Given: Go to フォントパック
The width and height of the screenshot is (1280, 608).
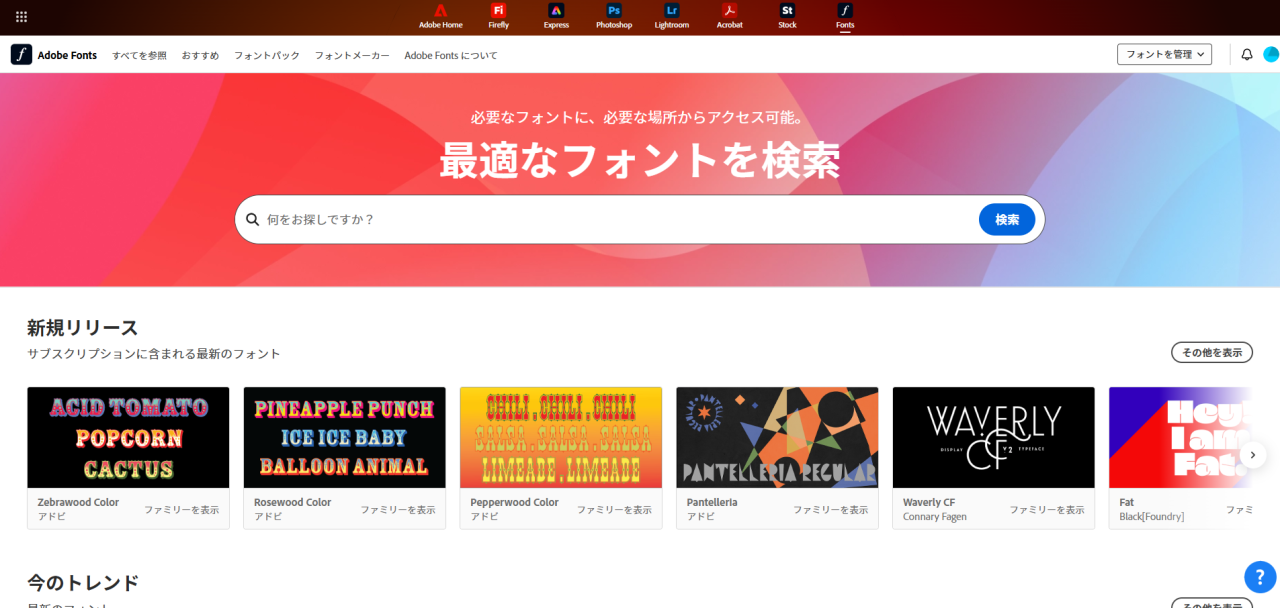Looking at the screenshot, I should coord(267,55).
